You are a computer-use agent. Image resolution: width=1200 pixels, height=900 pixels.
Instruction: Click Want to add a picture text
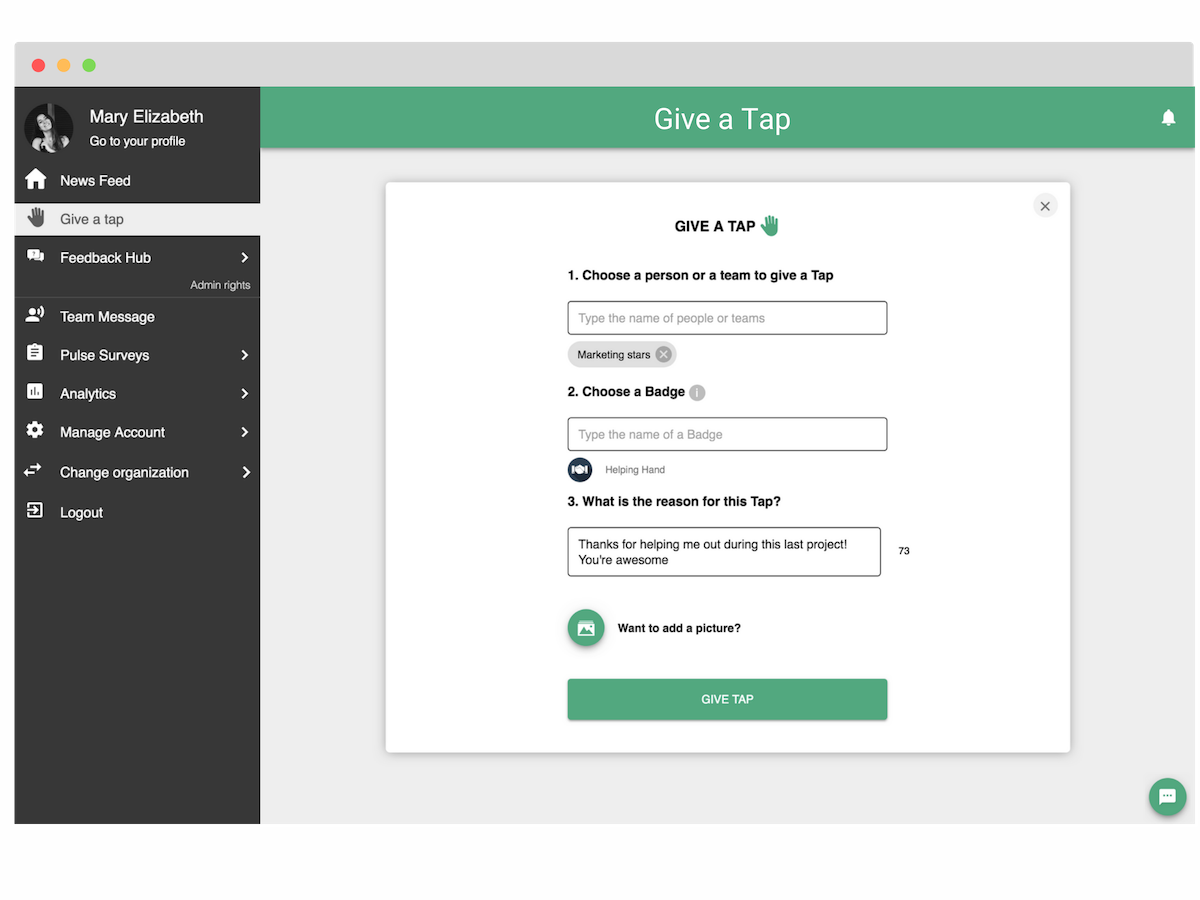[x=679, y=628]
